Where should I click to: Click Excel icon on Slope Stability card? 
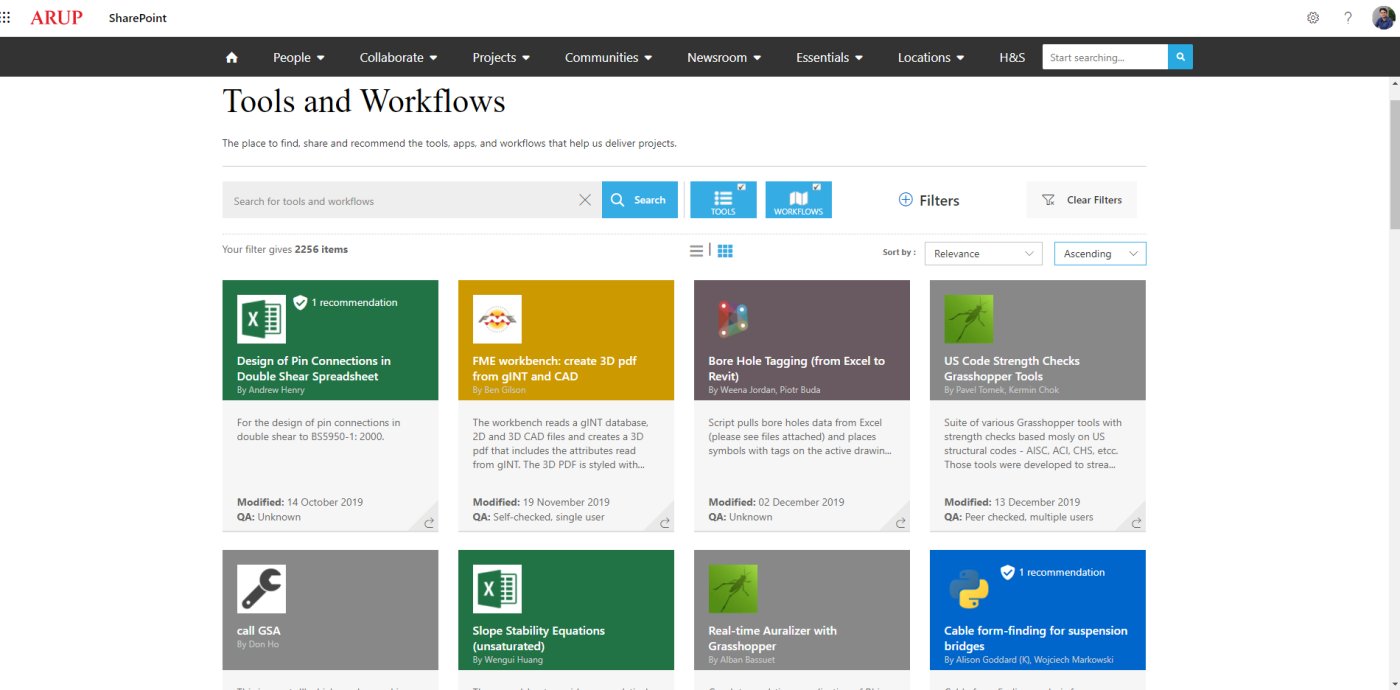(497, 589)
